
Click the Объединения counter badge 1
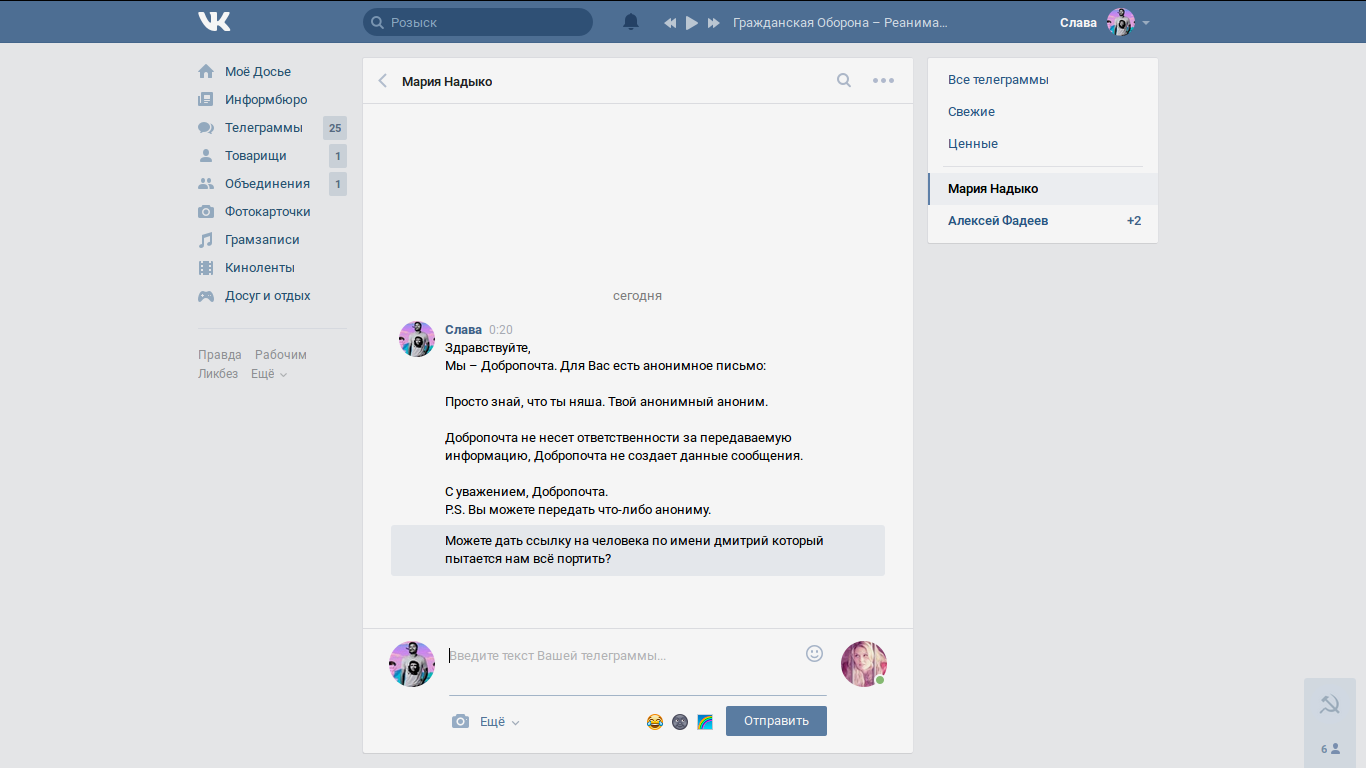338,184
